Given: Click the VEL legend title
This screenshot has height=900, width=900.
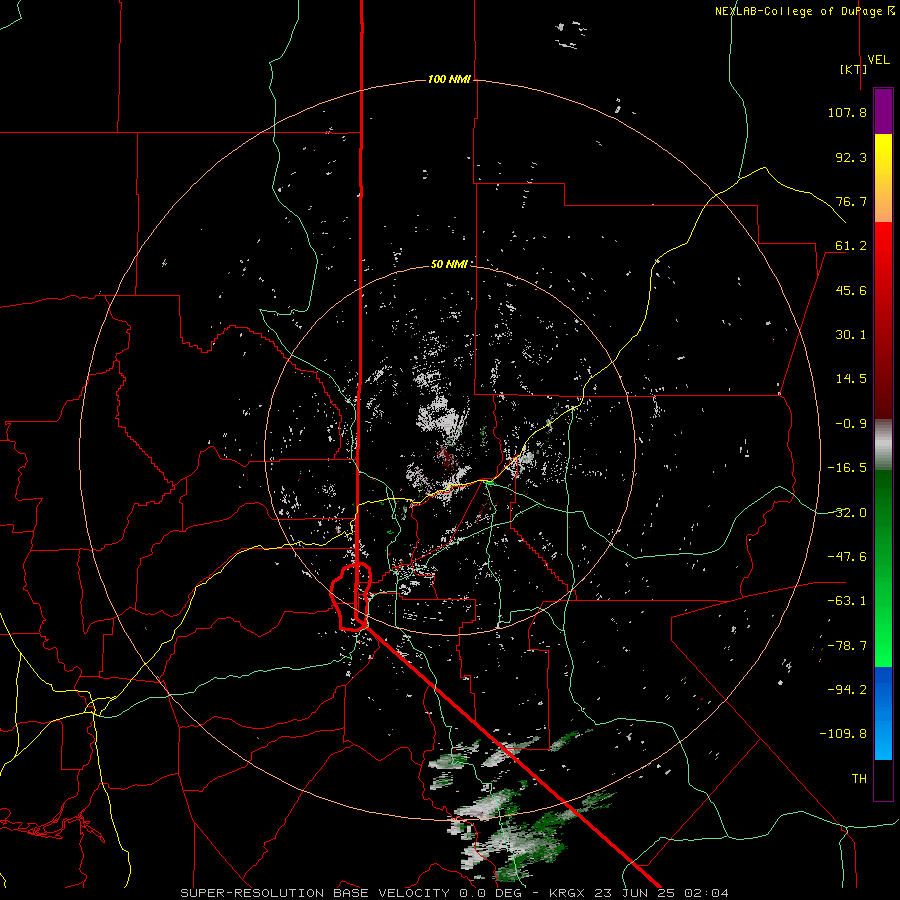Looking at the screenshot, I should [x=878, y=60].
